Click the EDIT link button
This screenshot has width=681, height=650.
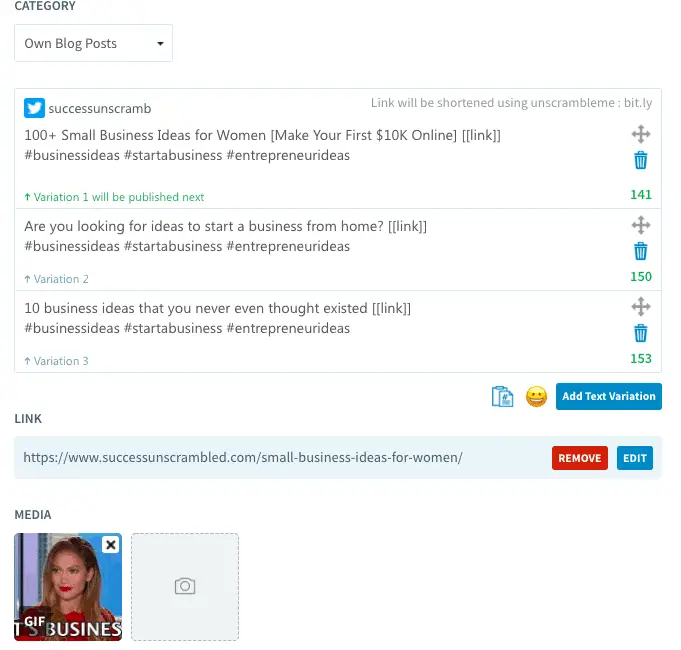pos(635,458)
